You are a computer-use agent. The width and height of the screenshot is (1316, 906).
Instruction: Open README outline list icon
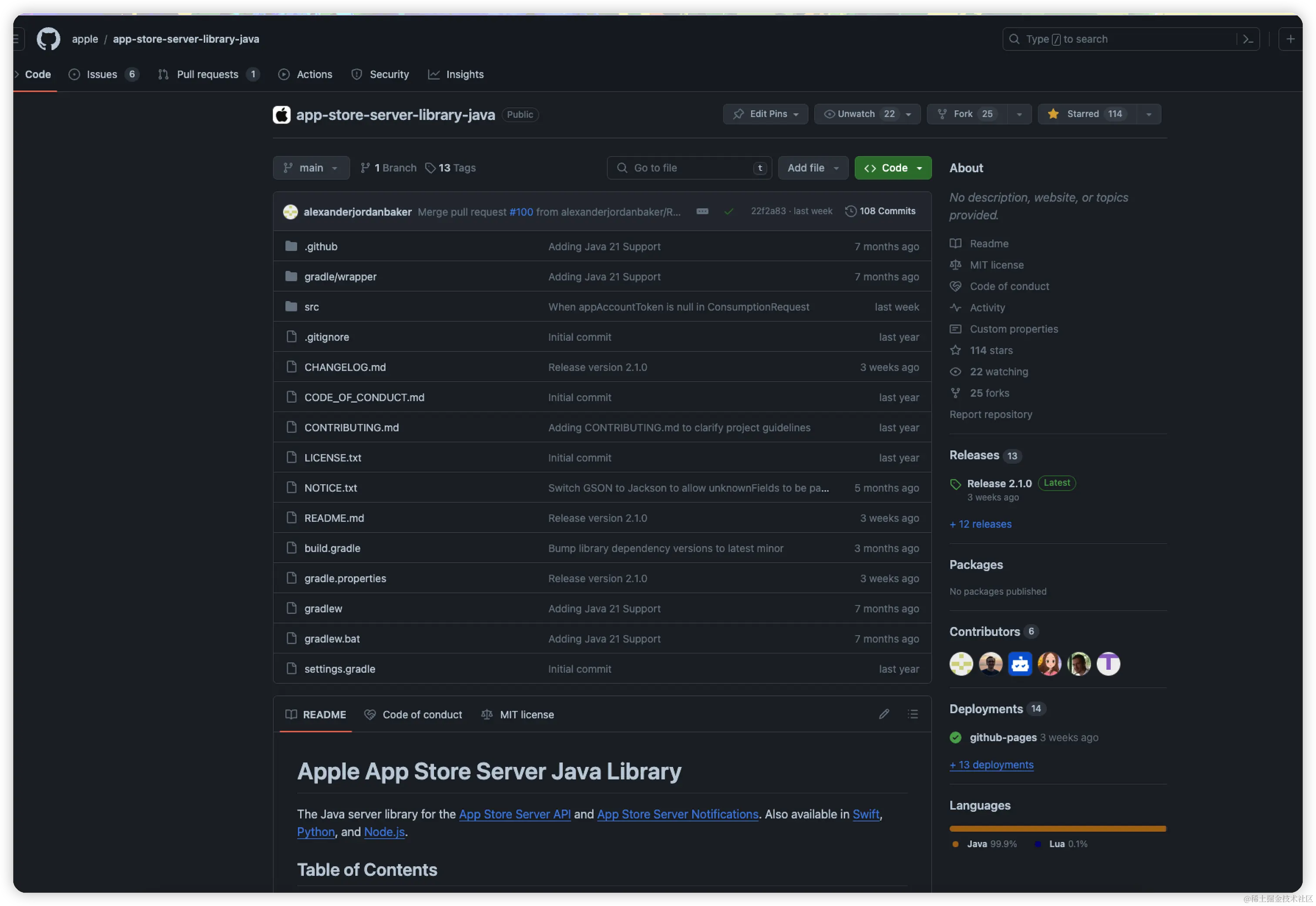coord(913,714)
